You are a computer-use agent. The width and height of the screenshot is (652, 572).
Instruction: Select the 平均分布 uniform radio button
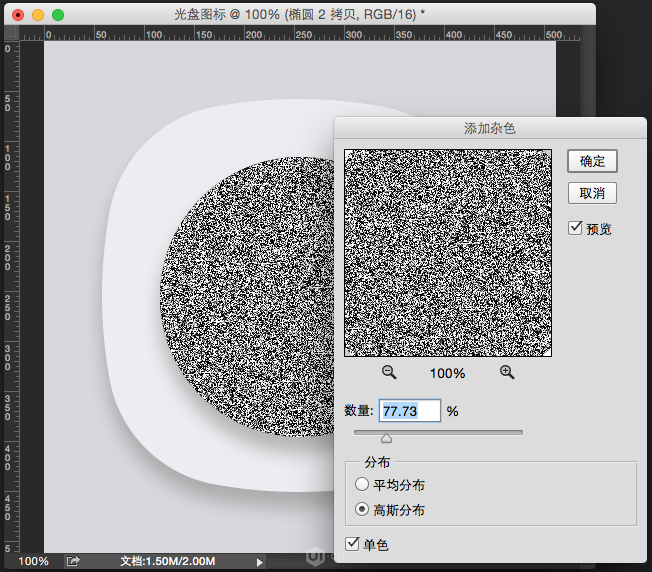pos(362,484)
